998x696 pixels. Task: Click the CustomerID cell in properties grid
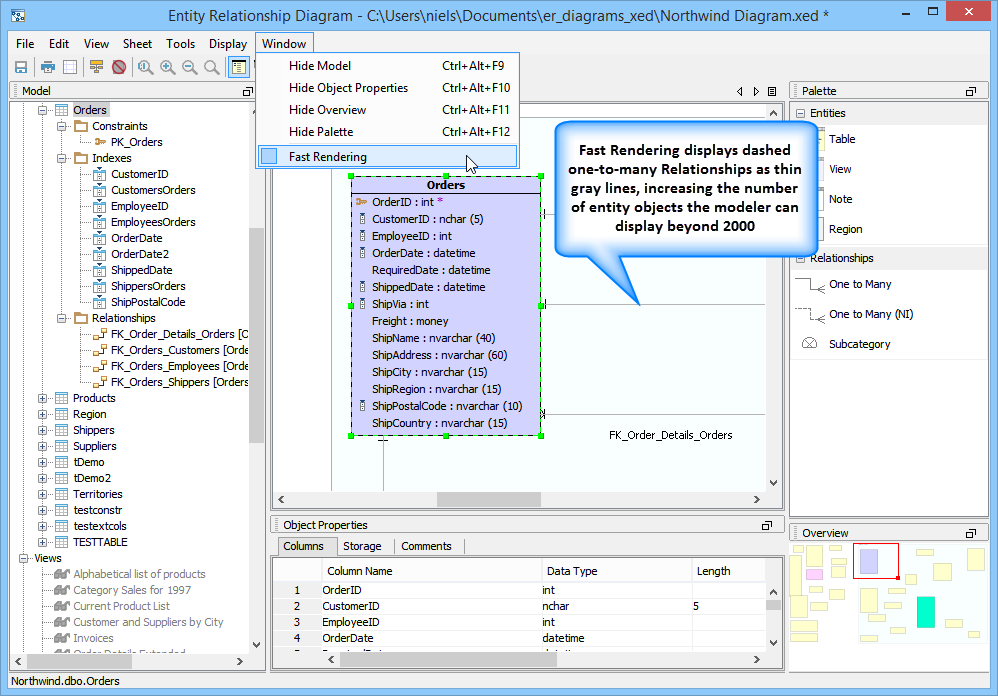[431, 606]
